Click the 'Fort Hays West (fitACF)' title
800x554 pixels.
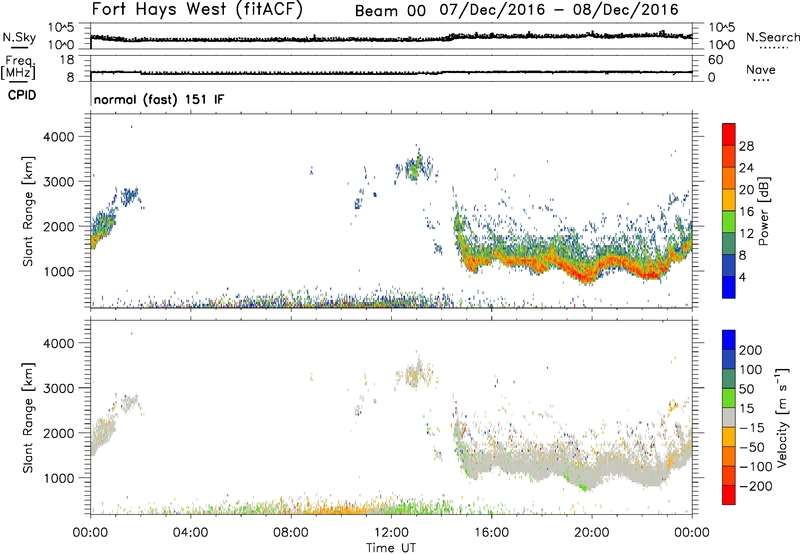point(197,10)
